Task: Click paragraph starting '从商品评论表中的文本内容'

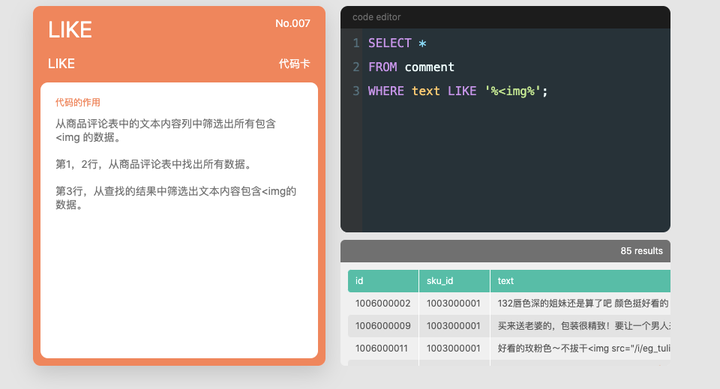Action: click(165, 130)
